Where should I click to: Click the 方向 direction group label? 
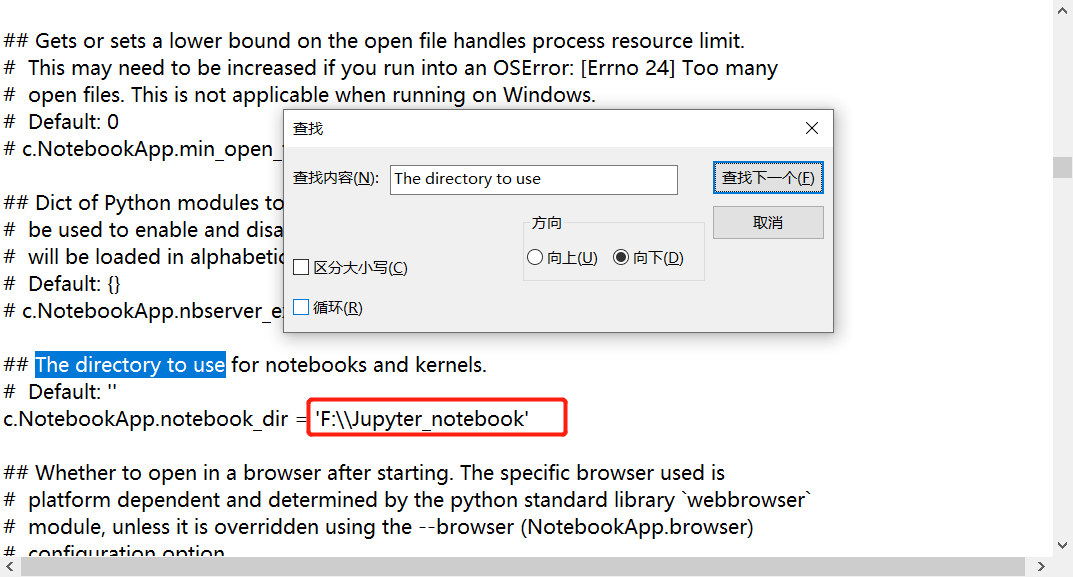(547, 223)
